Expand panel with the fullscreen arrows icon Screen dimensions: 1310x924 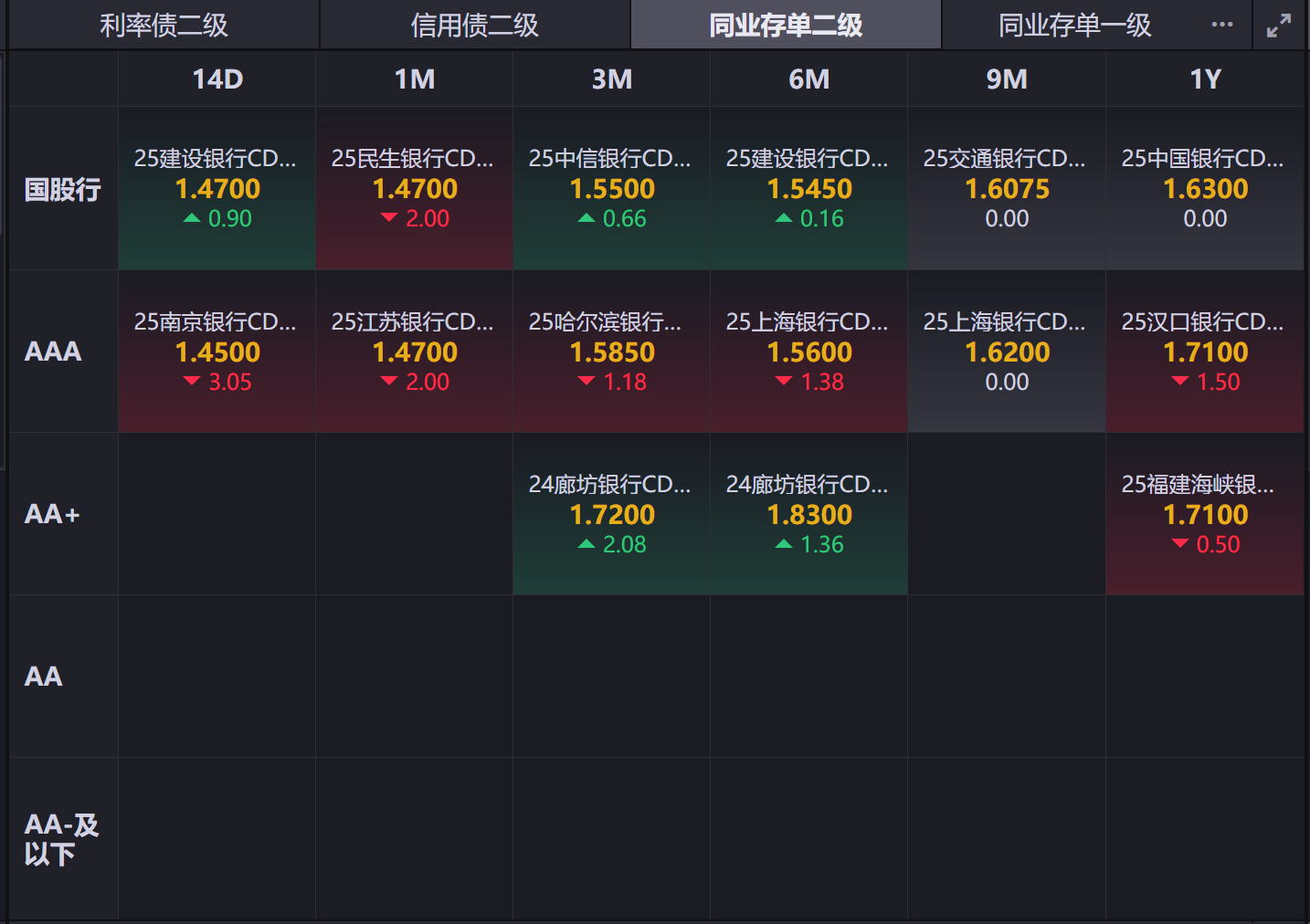[1279, 26]
